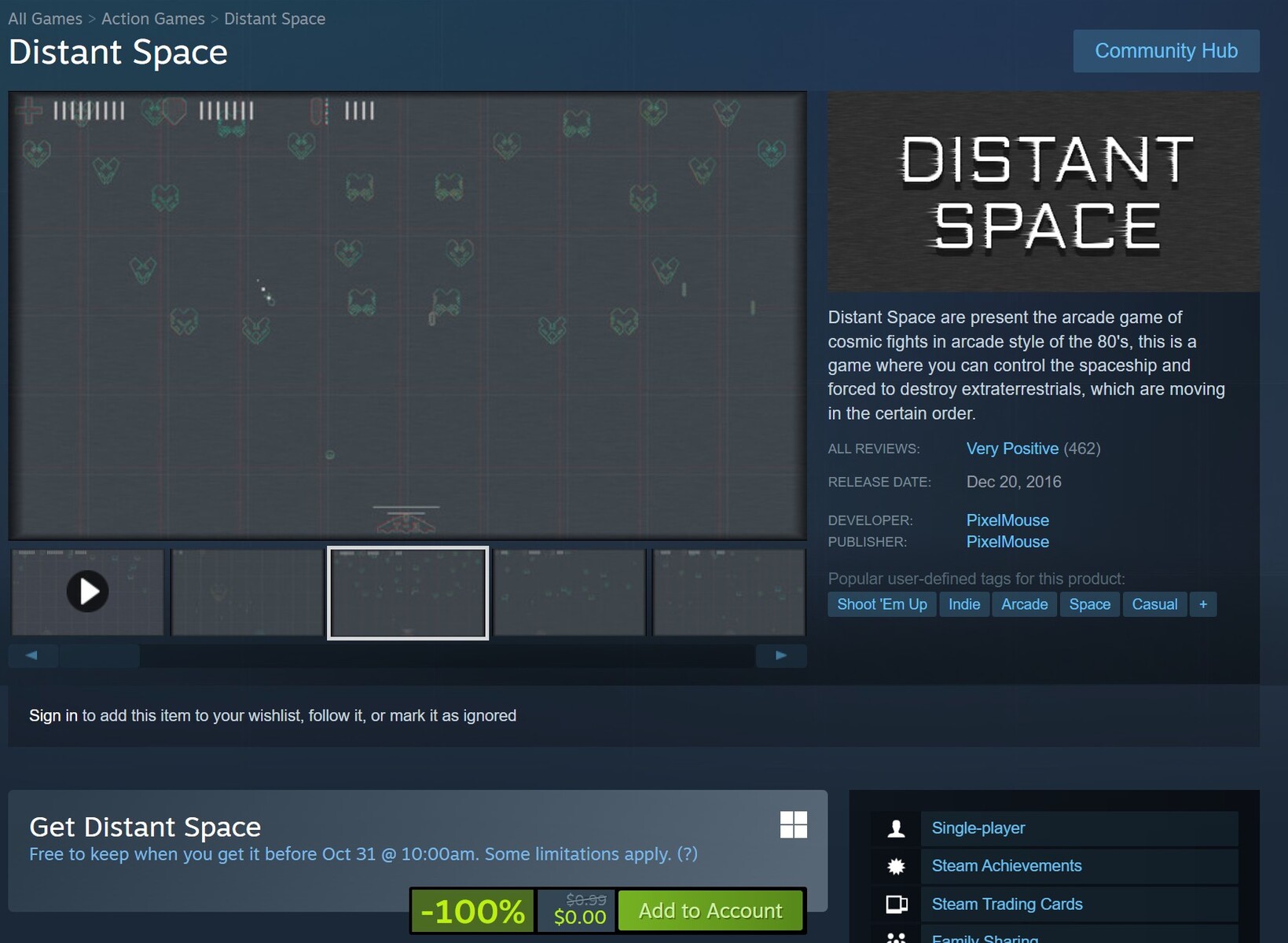Go to All Games breadcrumb

click(x=45, y=19)
